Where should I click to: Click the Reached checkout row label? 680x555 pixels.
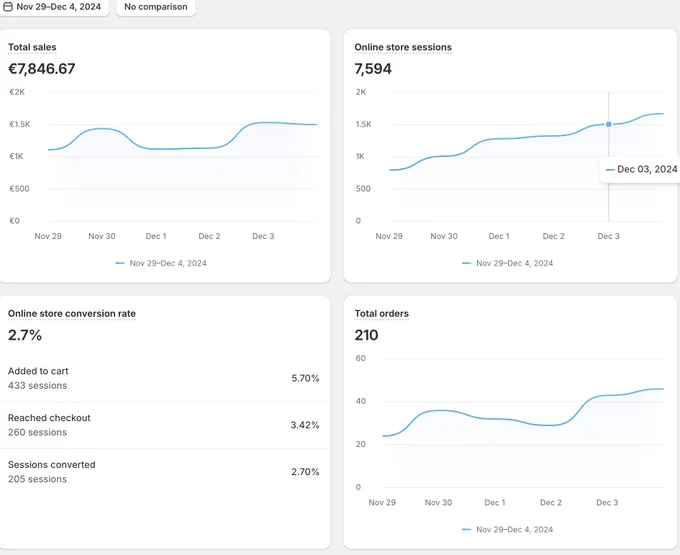(49, 418)
